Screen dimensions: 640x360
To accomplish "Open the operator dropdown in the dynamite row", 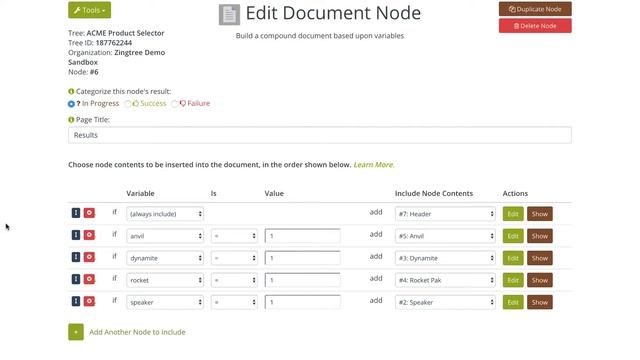I will (x=234, y=258).
